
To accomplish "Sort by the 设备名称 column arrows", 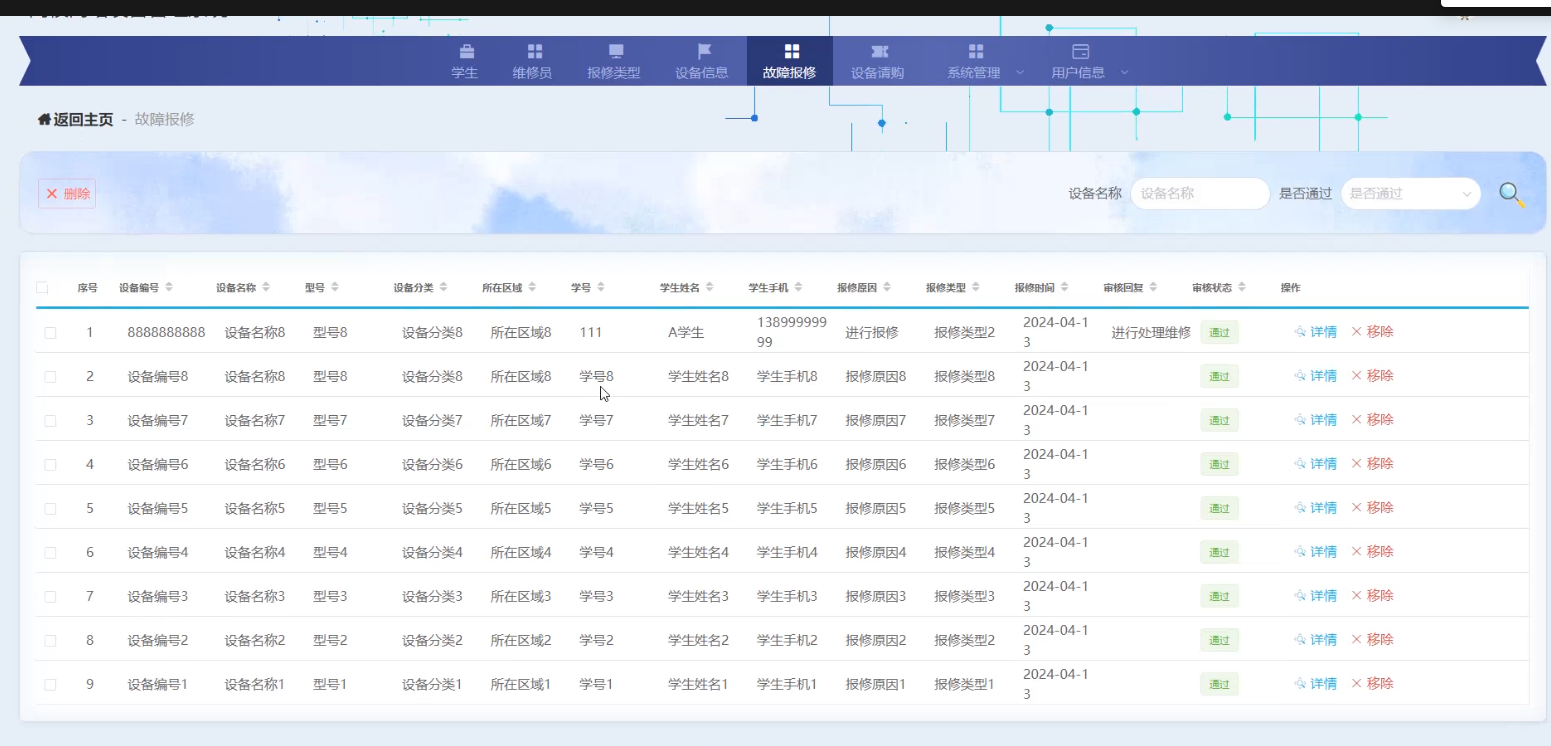I will click(266, 287).
